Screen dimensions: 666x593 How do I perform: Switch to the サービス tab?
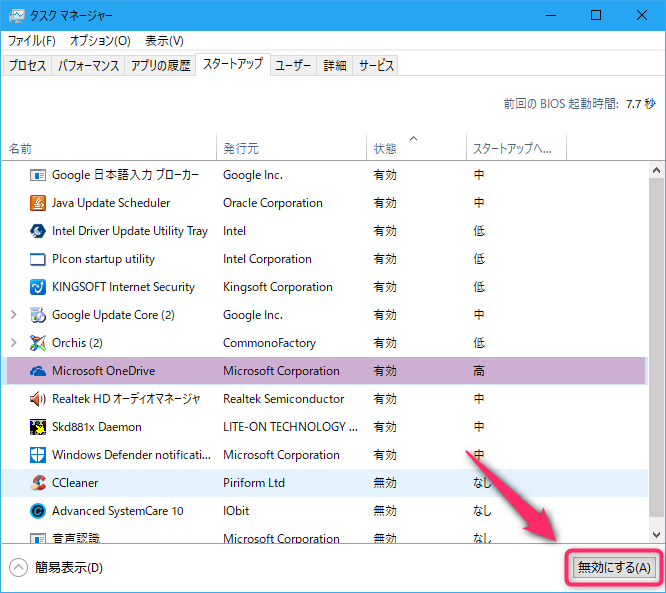[376, 65]
